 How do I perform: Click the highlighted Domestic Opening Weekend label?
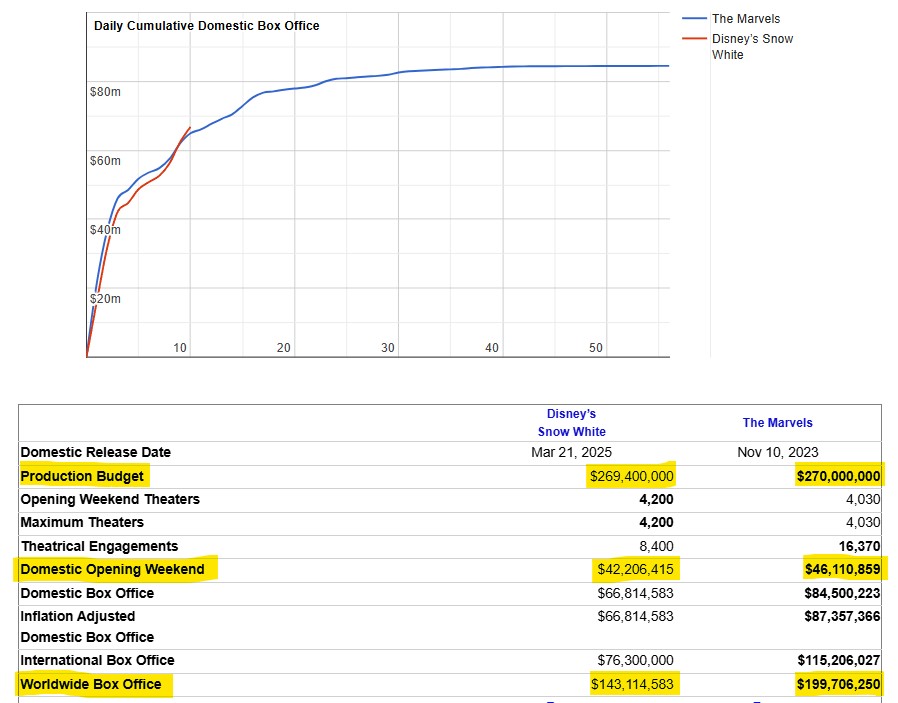(113, 570)
